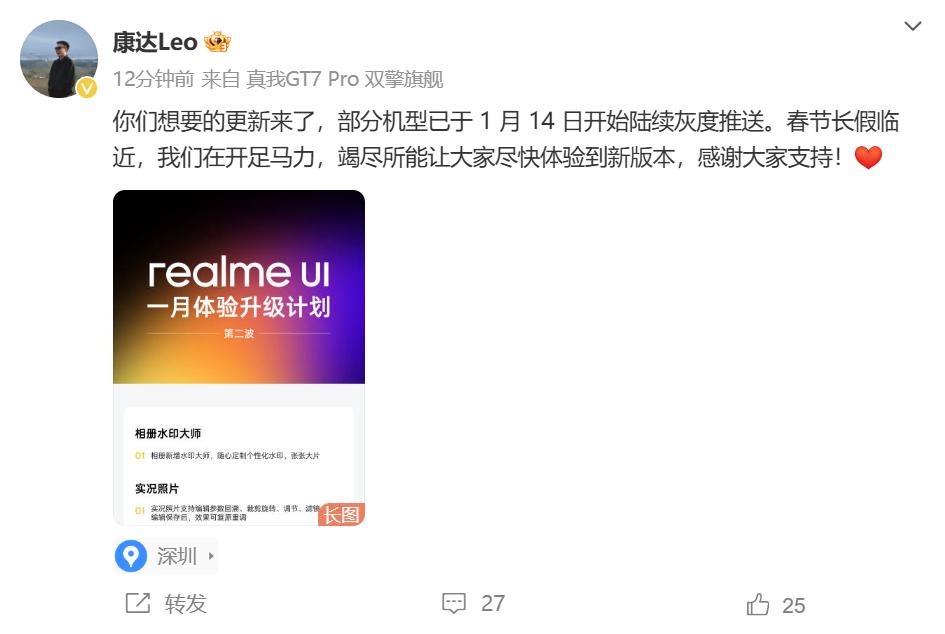Click the crown membership badge icon
945x634 pixels.
pyautogui.click(x=217, y=42)
